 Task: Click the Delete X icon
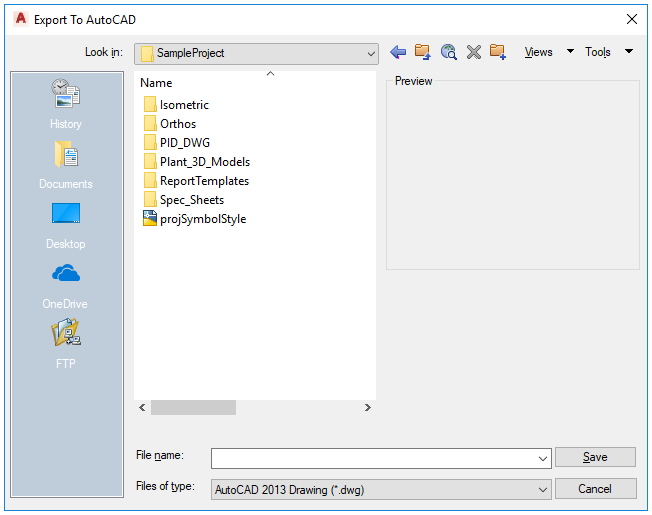pyautogui.click(x=474, y=52)
